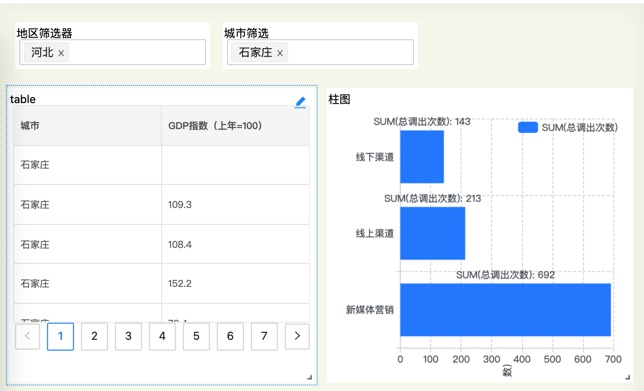This screenshot has width=644, height=391.
Task: Open the 地区筛选器 dropdown field
Action: [x=113, y=52]
